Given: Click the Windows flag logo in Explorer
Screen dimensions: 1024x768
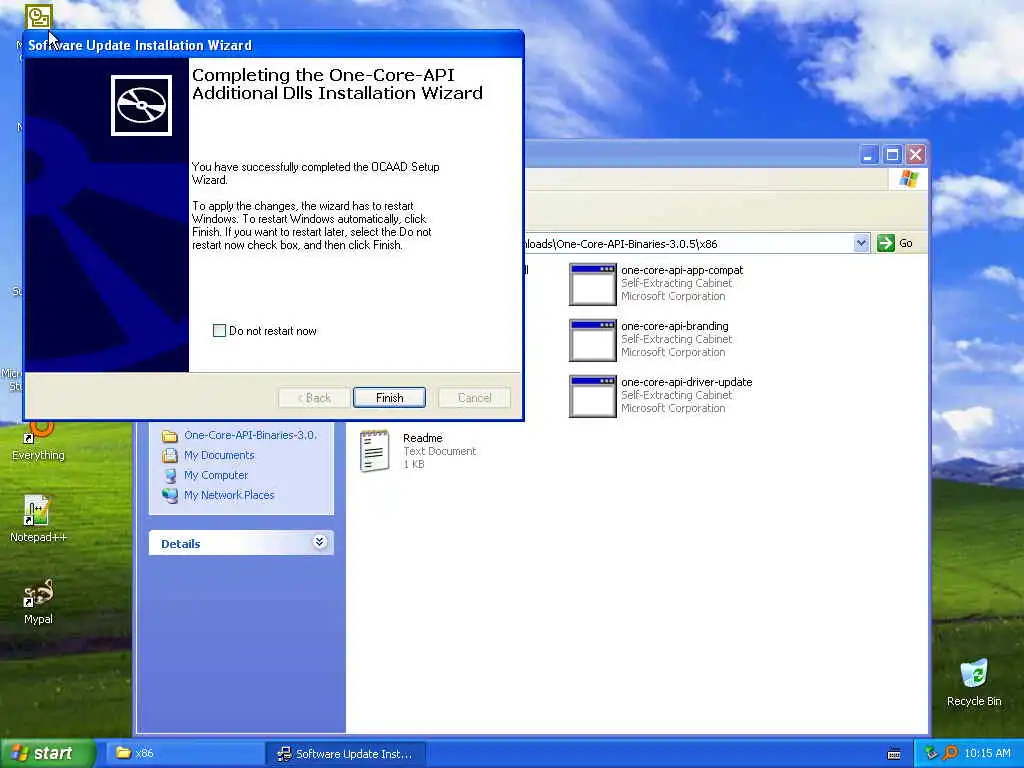Looking at the screenshot, I should coord(908,178).
